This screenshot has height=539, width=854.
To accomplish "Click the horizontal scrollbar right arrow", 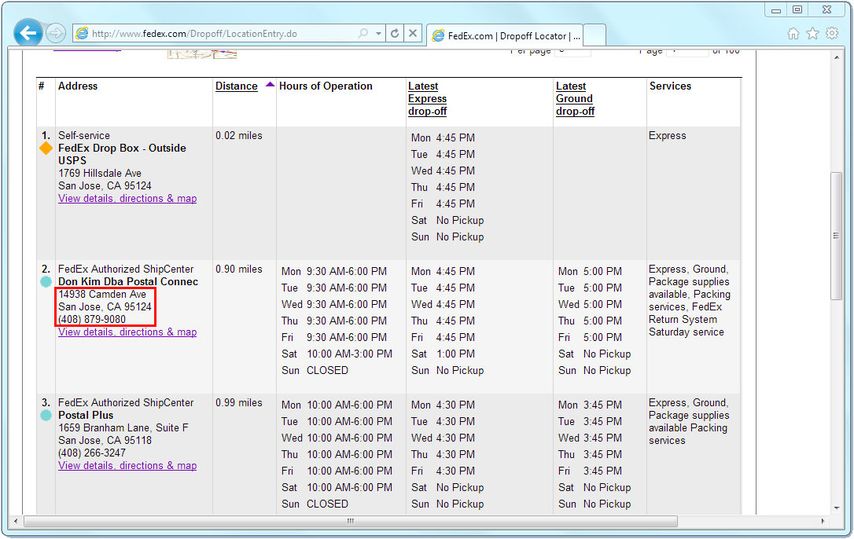I will point(822,521).
